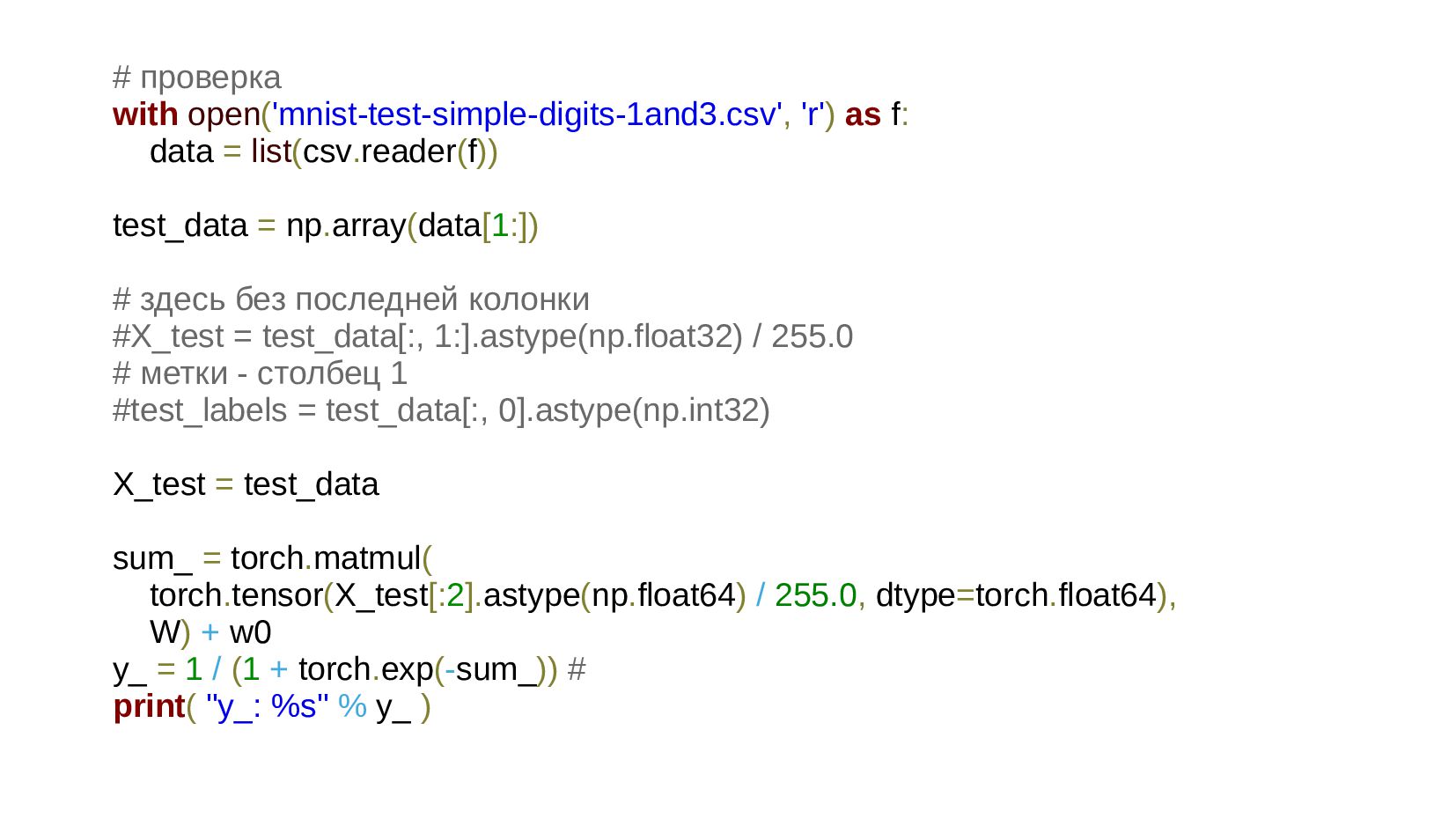This screenshot has height=819, width=1456.
Task: Click the 'list' function call
Action: pyautogui.click(x=271, y=151)
